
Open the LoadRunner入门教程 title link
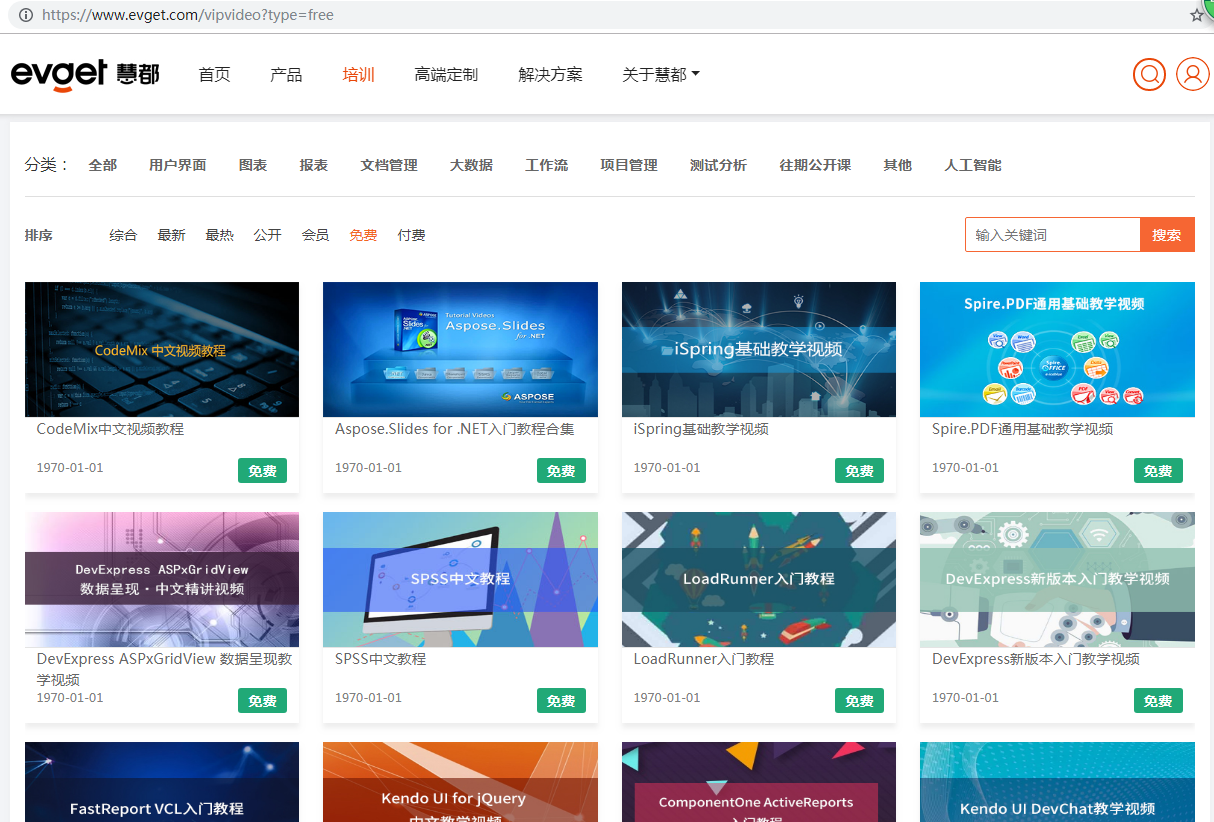(x=703, y=659)
